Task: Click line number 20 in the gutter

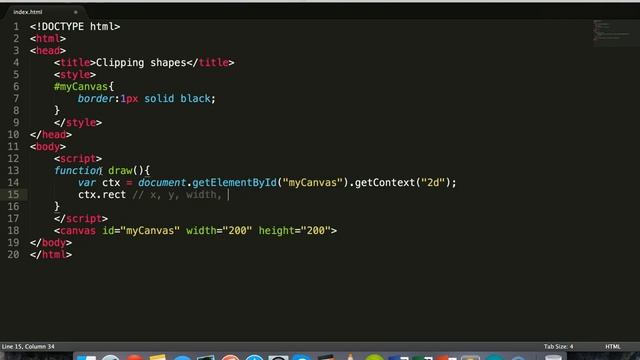Action: (13, 255)
